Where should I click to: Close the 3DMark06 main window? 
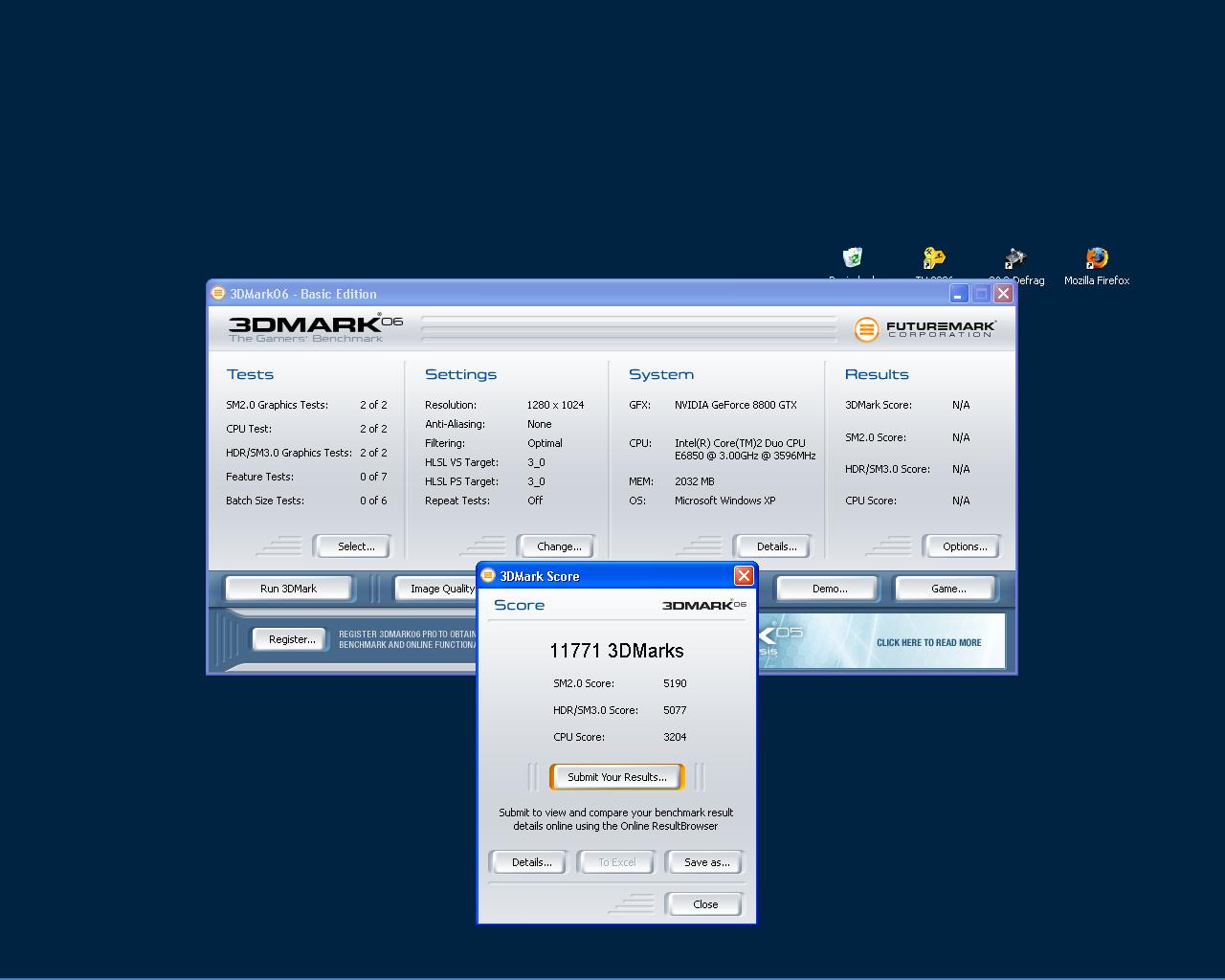1003,293
